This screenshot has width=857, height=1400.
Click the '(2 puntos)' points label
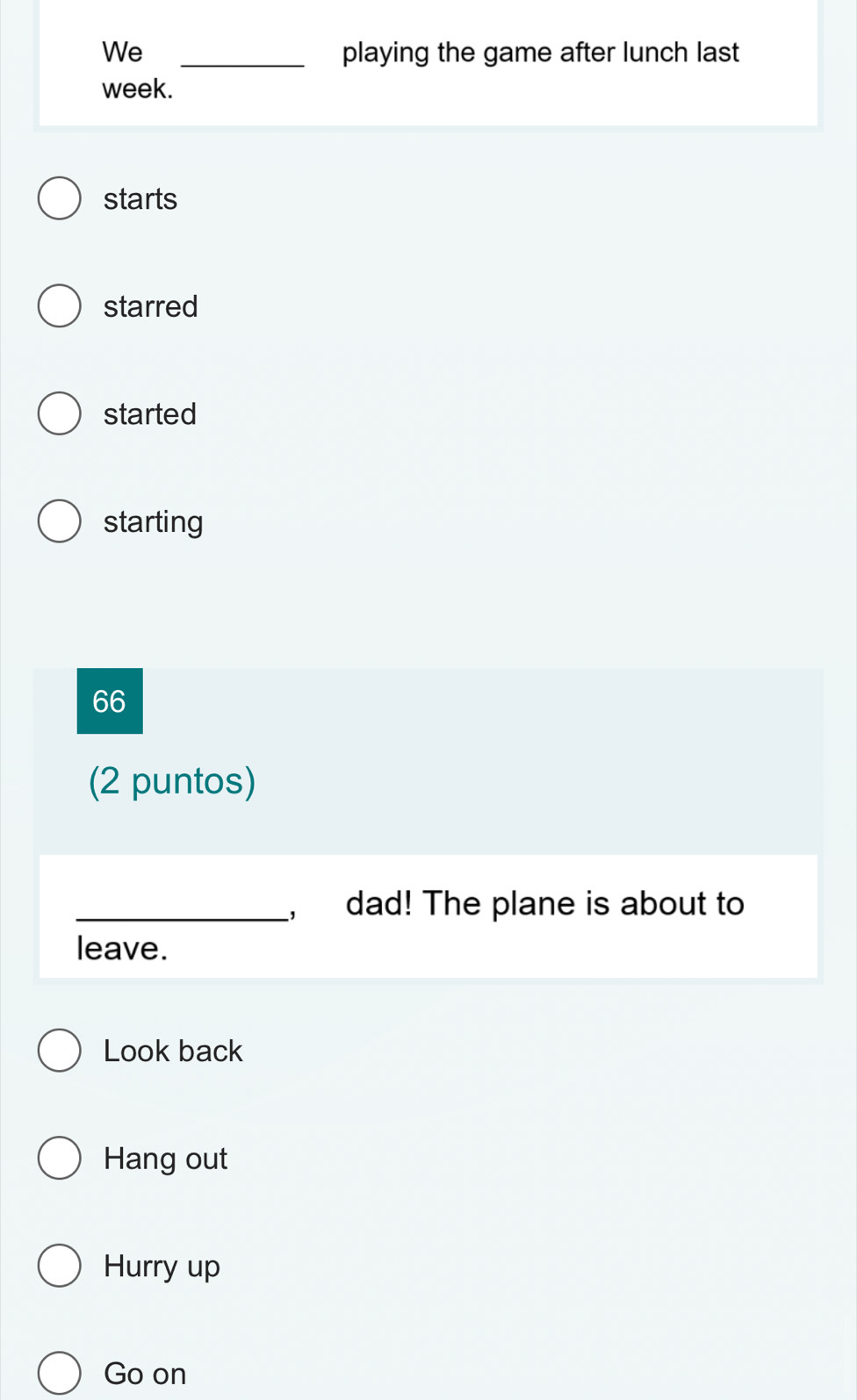pos(172,780)
